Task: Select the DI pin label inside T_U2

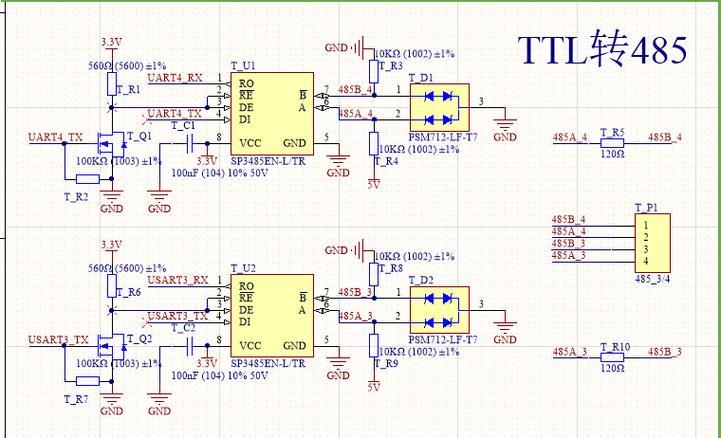Action: coord(245,321)
